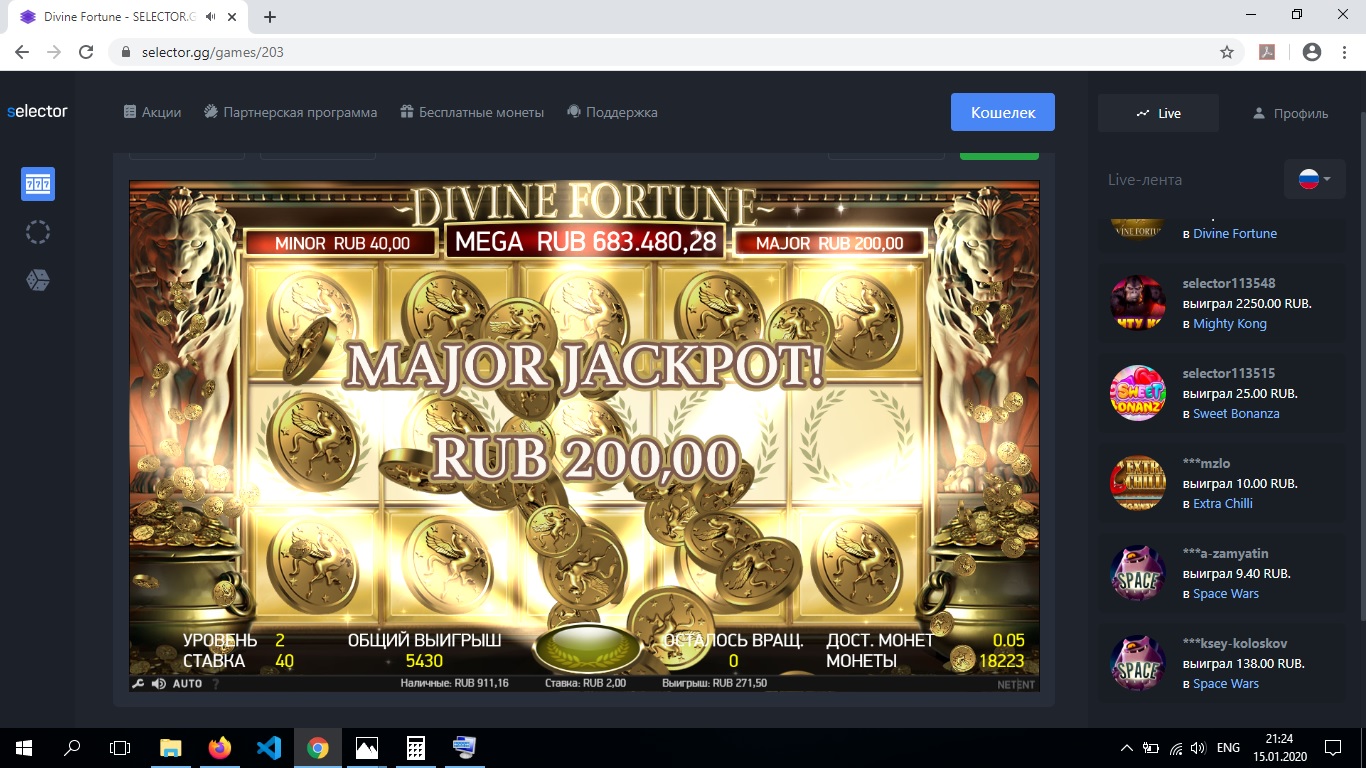The image size is (1366, 768).
Task: Open the slots games sidebar icon
Action: point(38,184)
